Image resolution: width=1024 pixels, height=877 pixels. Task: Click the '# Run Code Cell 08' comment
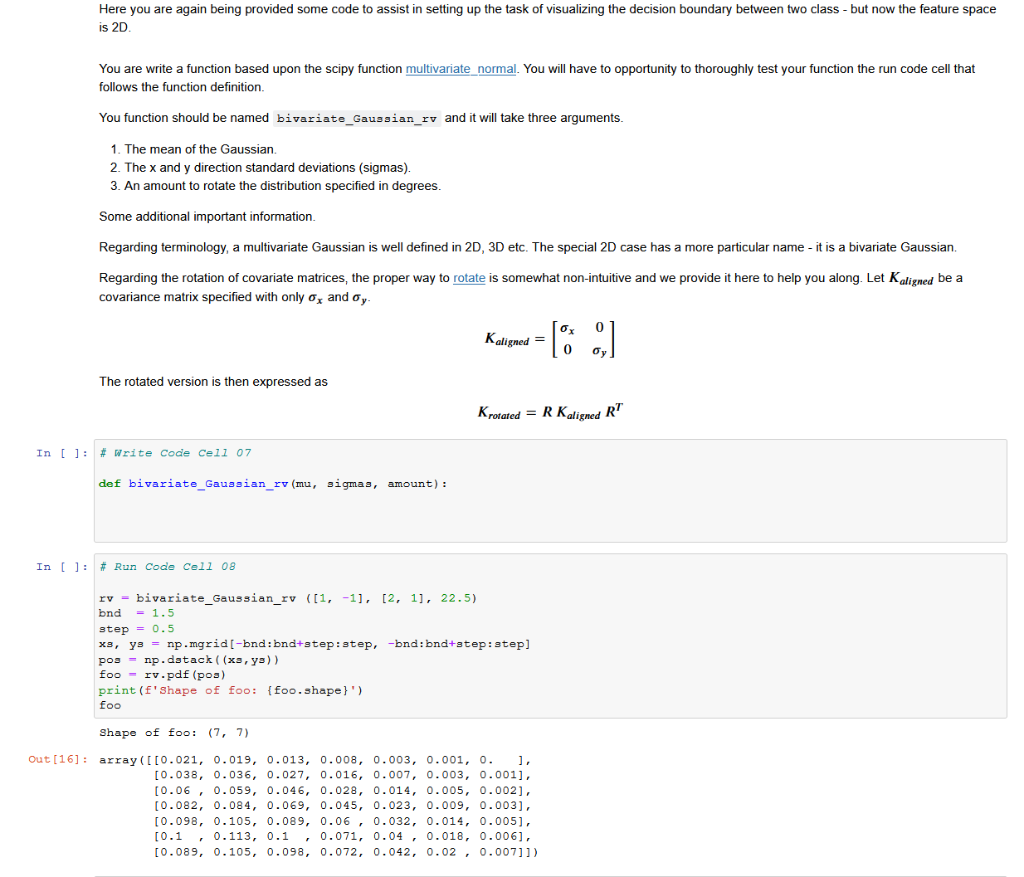tap(167, 566)
